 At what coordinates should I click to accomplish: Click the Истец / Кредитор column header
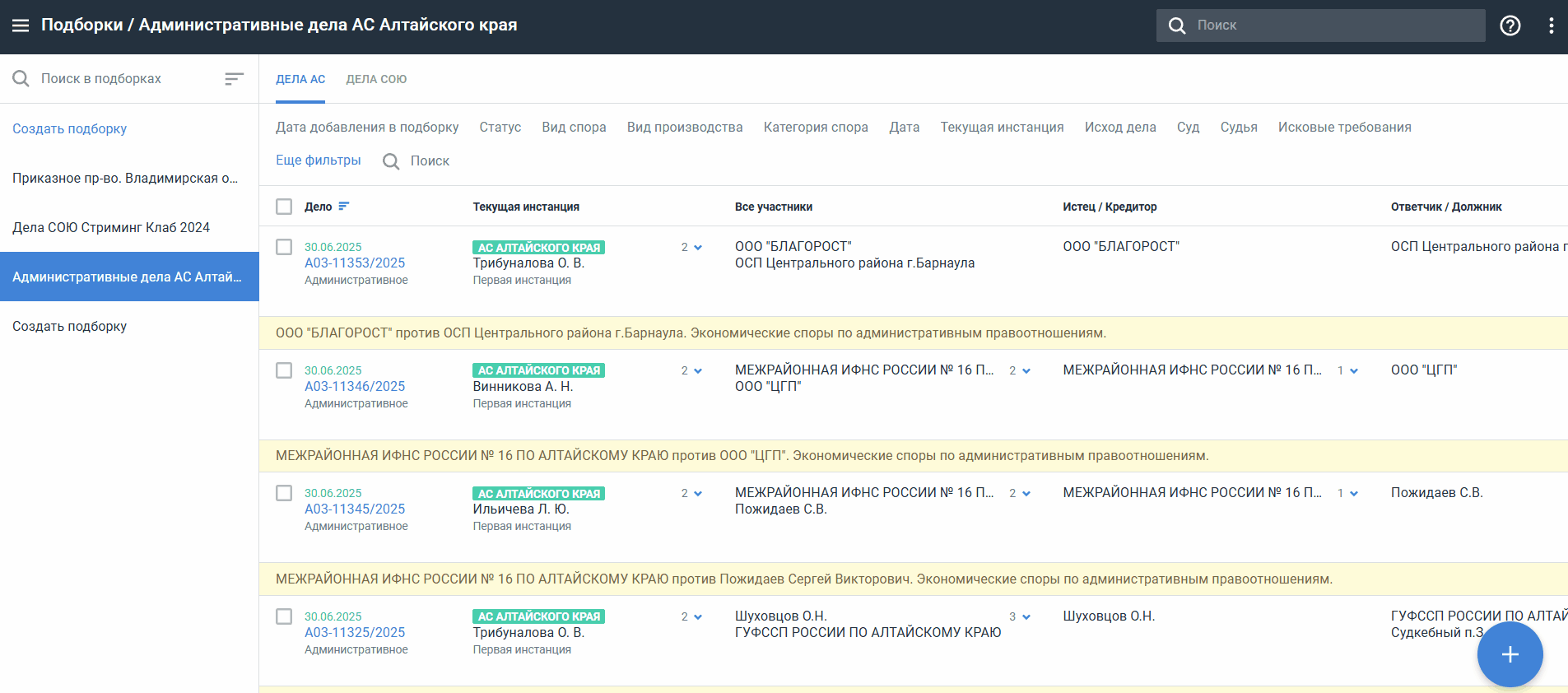tap(1110, 207)
